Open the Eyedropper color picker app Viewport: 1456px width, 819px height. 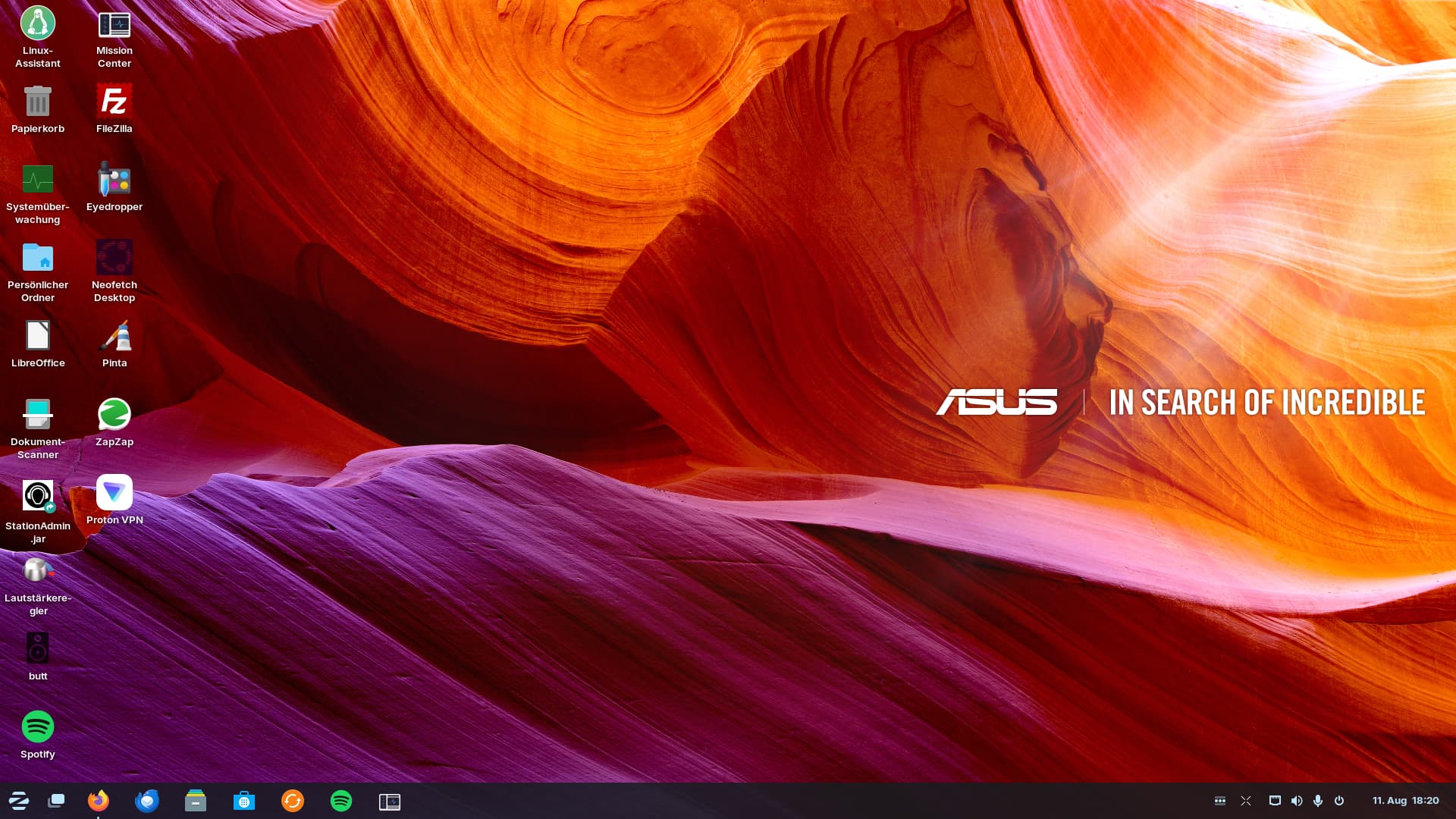pyautogui.click(x=114, y=180)
